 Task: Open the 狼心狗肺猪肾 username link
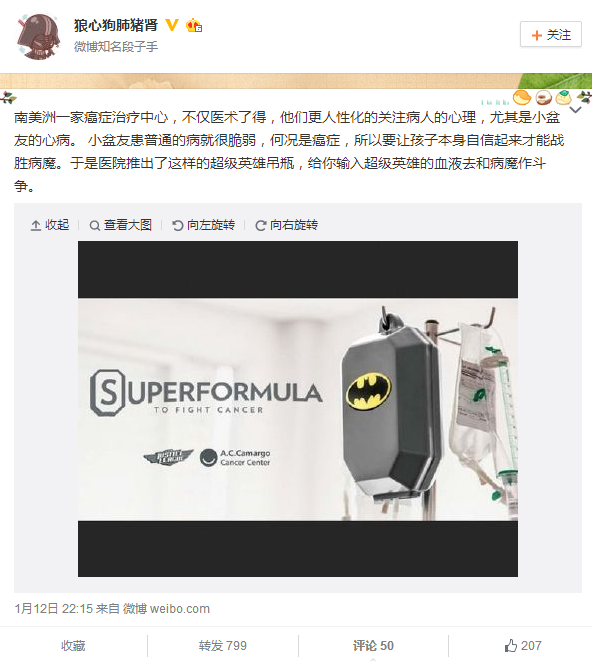point(116,25)
